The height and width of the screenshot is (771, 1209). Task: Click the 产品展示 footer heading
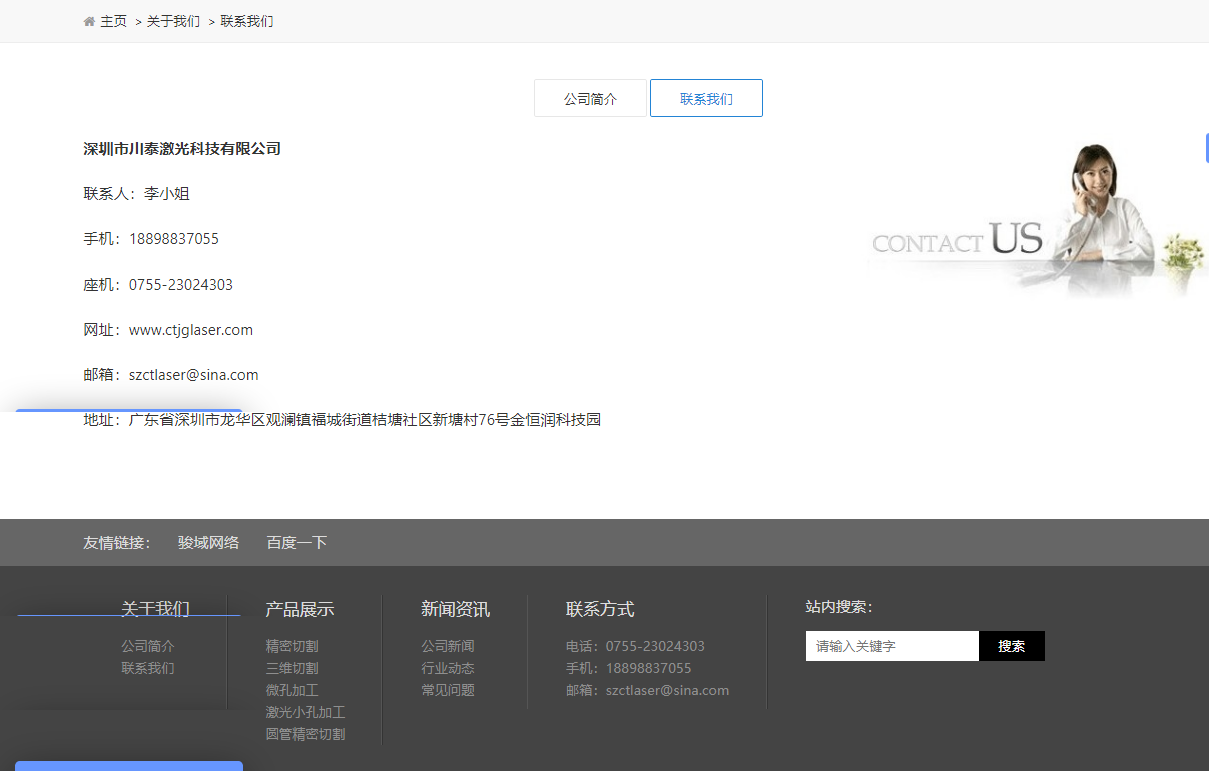point(300,609)
